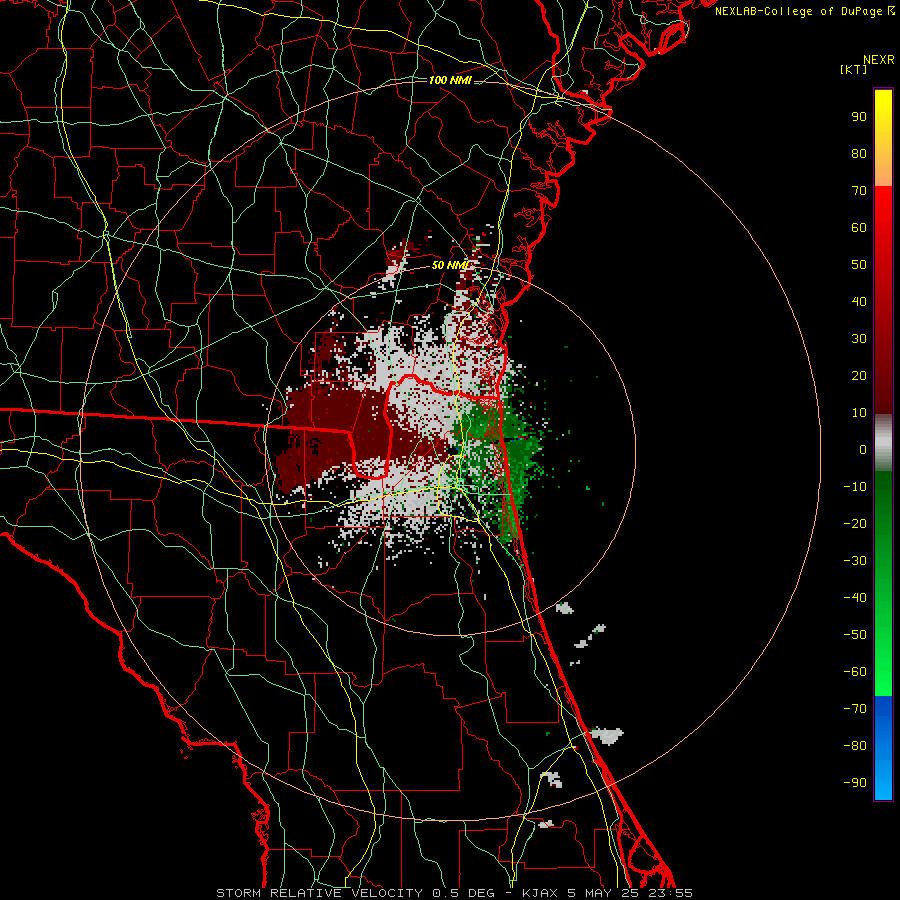
Task: Click the NEXR label above the color scale
Action: (x=878, y=60)
